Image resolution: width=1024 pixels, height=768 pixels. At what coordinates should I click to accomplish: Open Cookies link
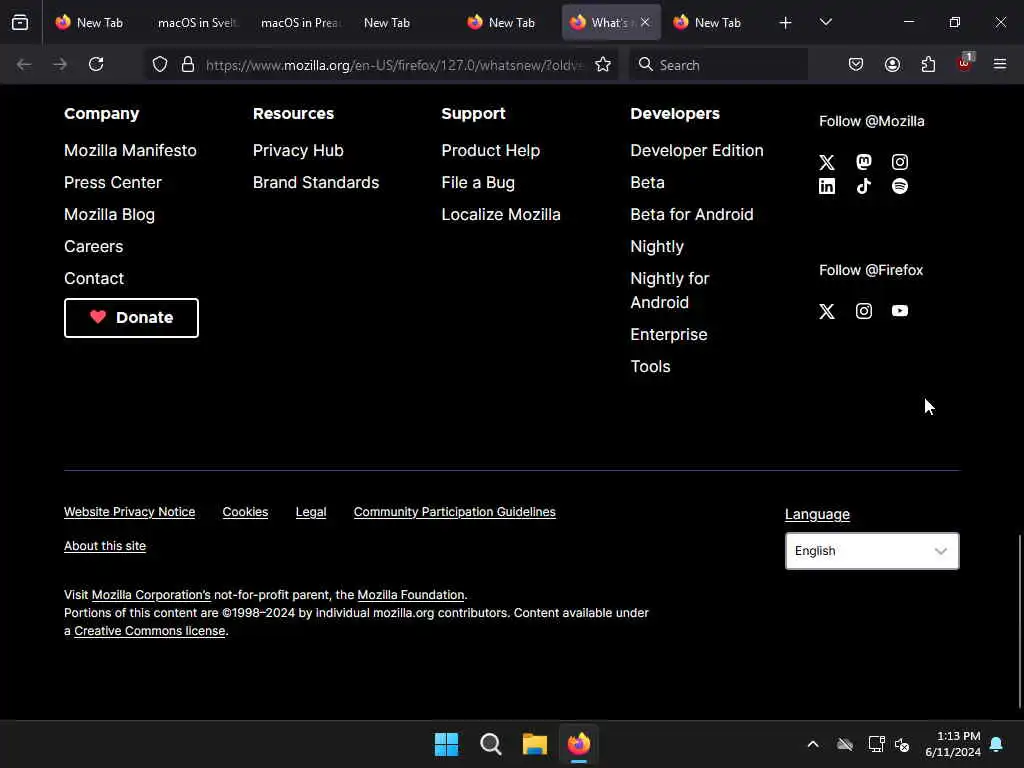coord(245,512)
